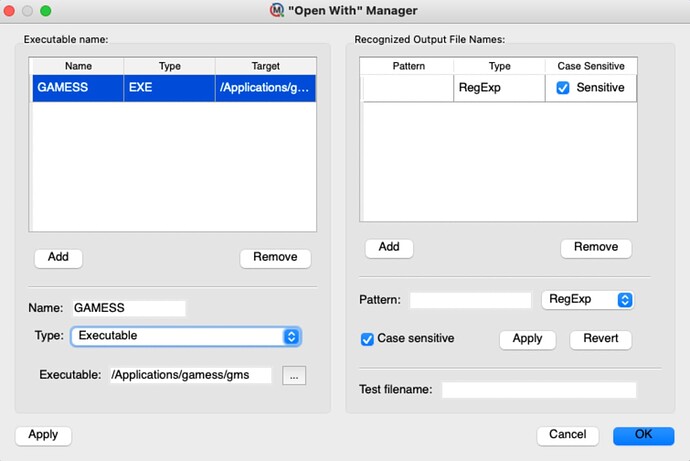Open the Type dropdown showing Executable
The height and width of the screenshot is (461, 690).
(x=186, y=336)
